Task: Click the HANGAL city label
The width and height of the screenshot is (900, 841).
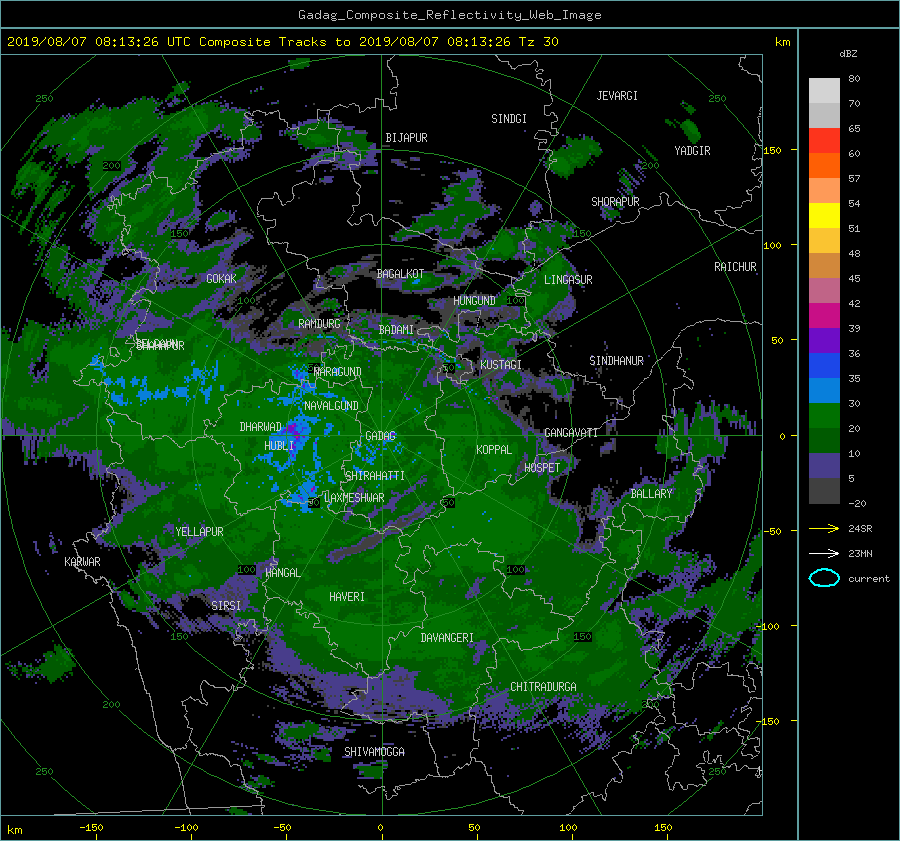Action: coord(283,573)
